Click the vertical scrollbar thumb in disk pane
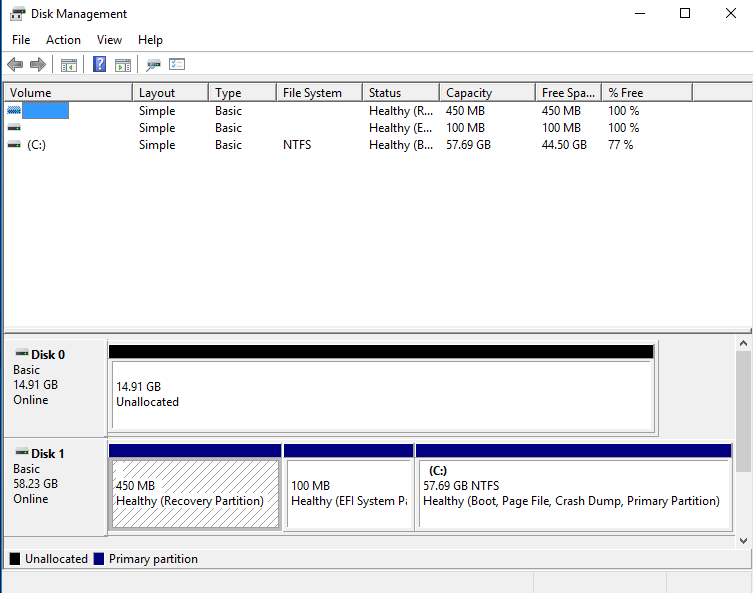The image size is (753, 593). [743, 411]
